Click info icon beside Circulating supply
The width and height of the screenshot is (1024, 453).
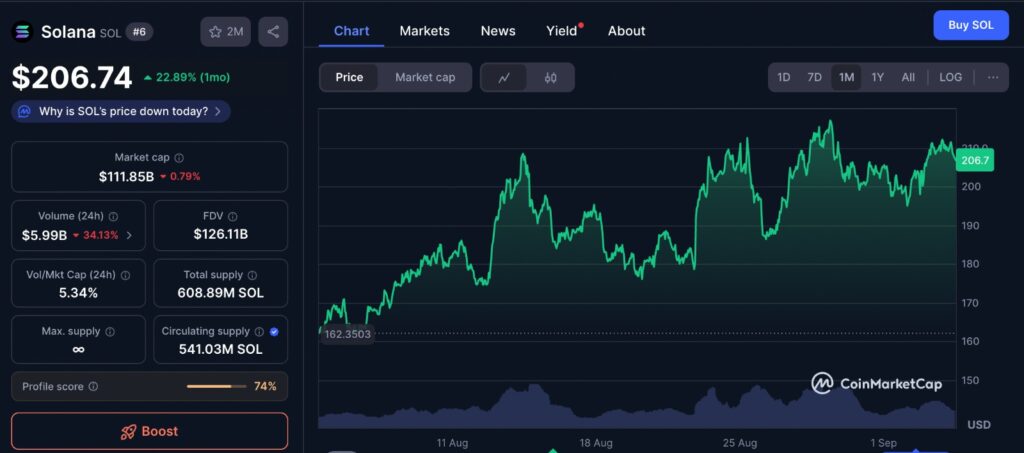coord(259,332)
